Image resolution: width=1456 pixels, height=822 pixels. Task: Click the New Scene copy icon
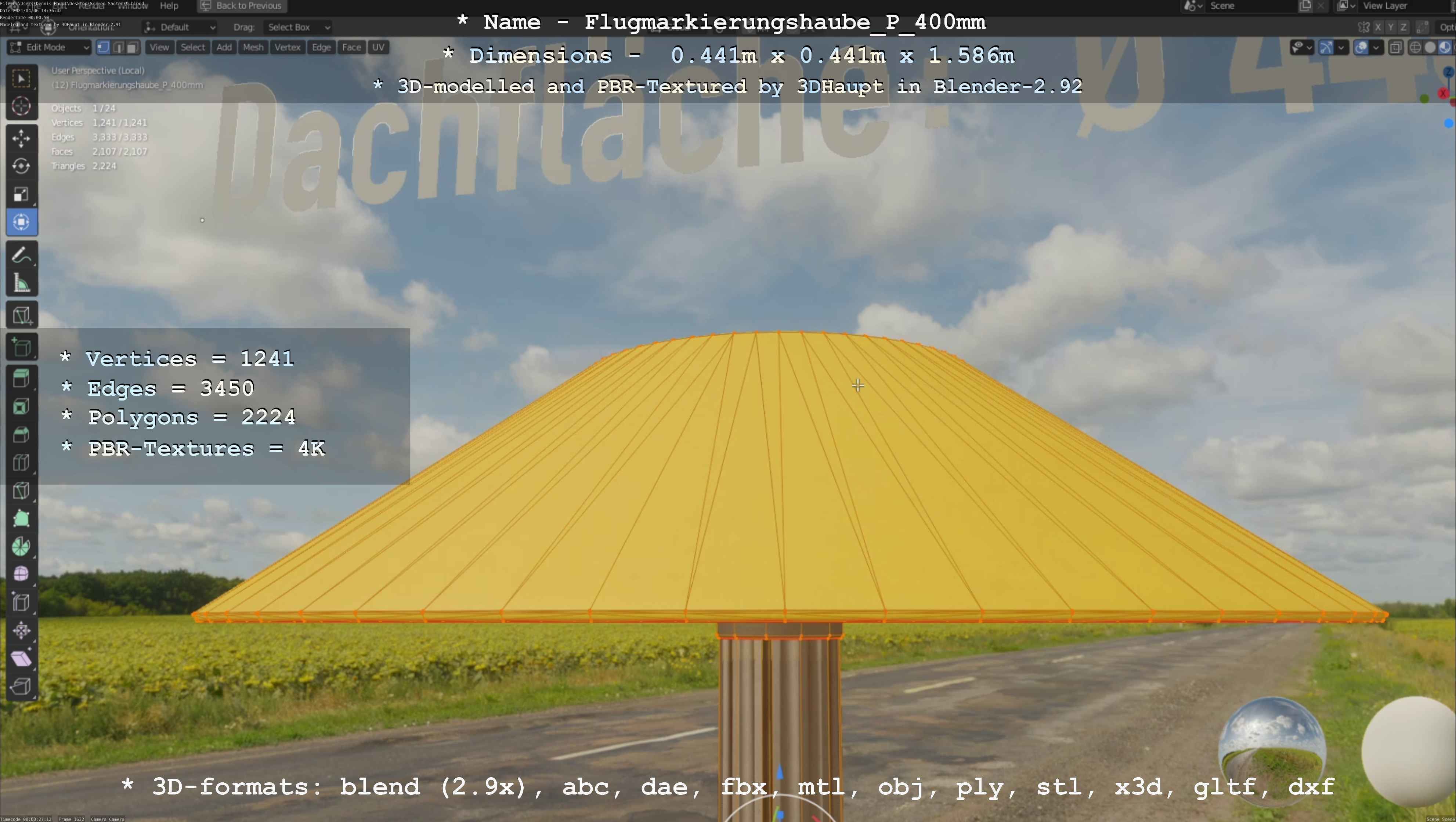tap(1306, 6)
